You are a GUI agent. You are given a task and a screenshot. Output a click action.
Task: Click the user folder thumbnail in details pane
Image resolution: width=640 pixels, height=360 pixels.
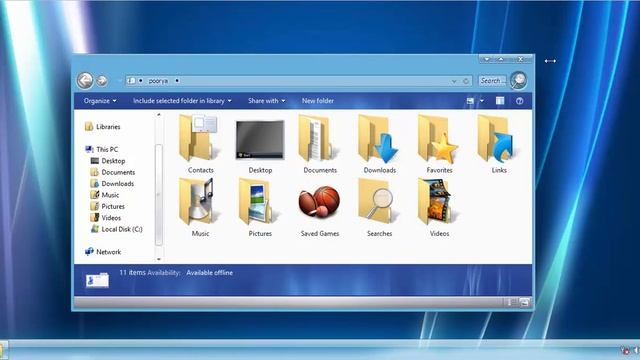98,280
